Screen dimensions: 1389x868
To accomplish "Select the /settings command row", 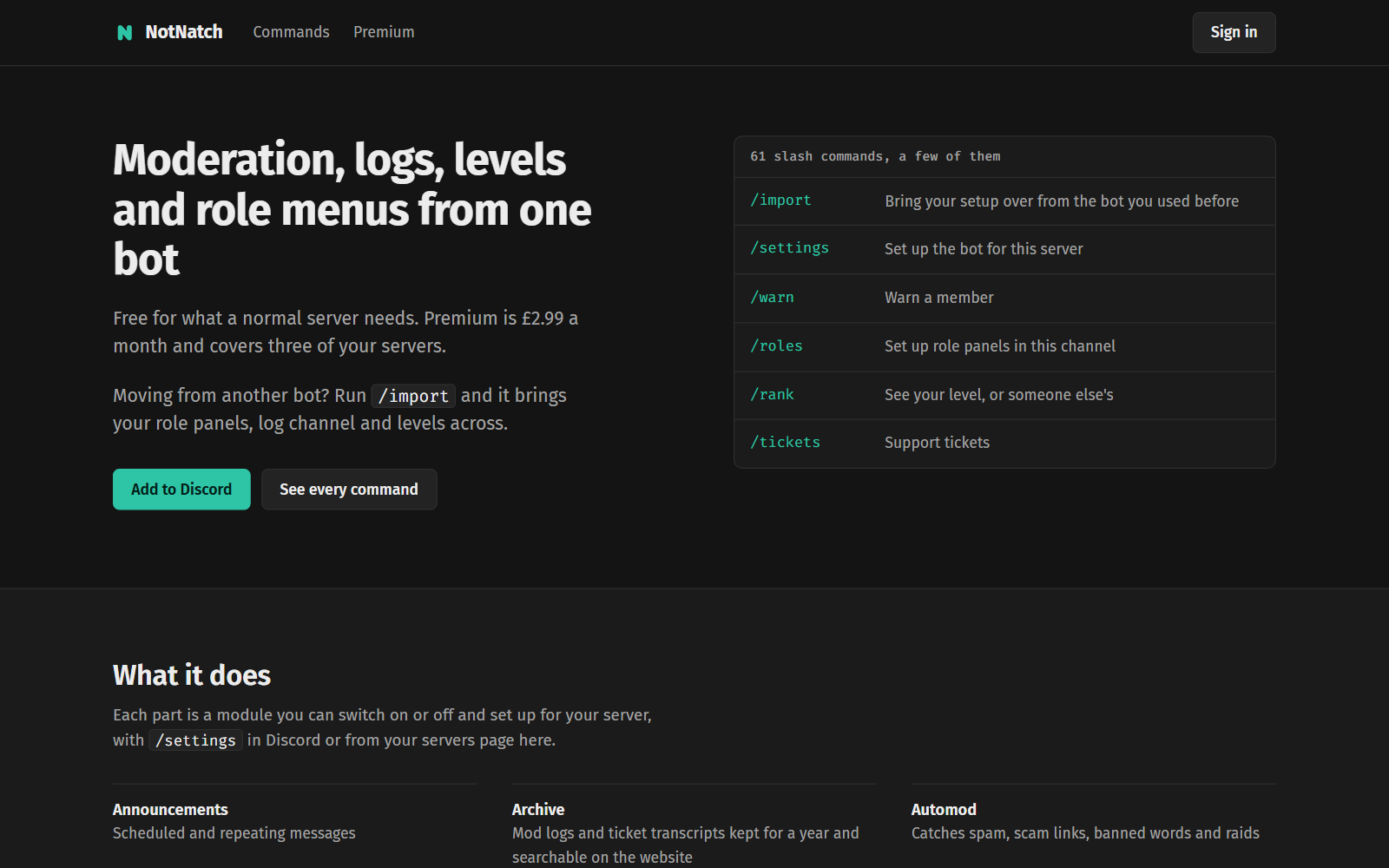I will (x=1004, y=250).
